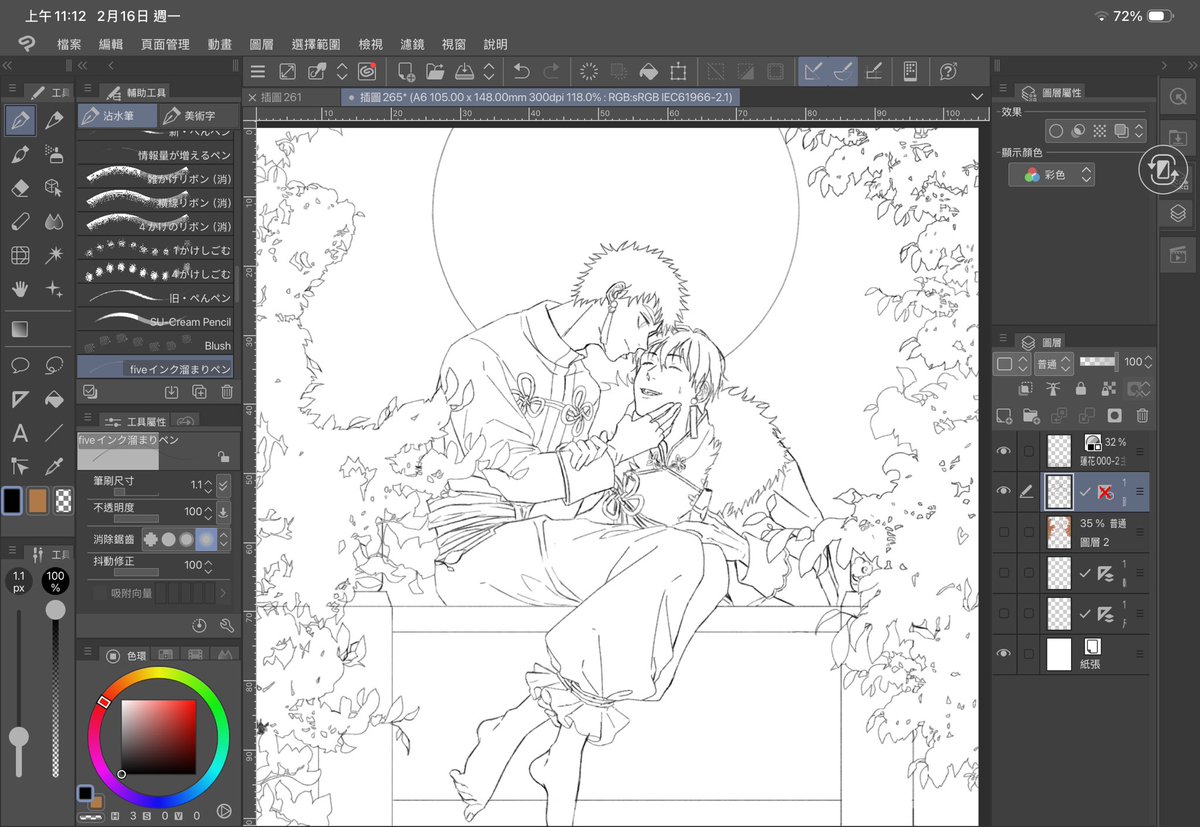1200x827 pixels.
Task: Open the 檔案 menu
Action: [x=70, y=45]
